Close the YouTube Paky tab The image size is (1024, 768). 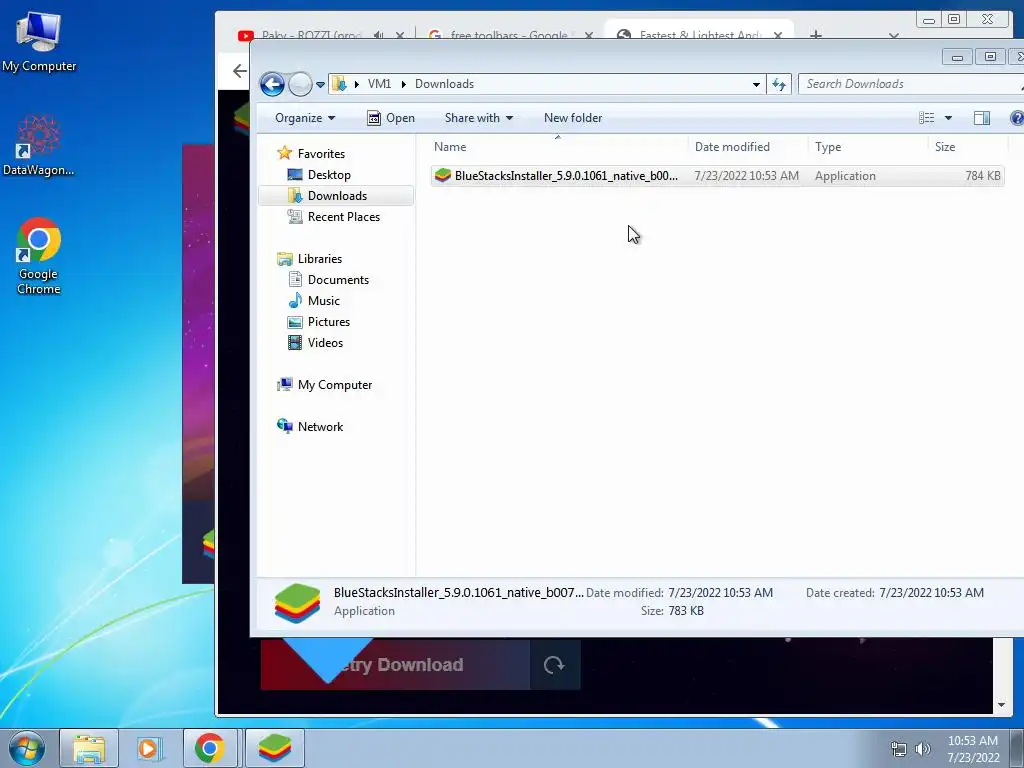coord(400,35)
